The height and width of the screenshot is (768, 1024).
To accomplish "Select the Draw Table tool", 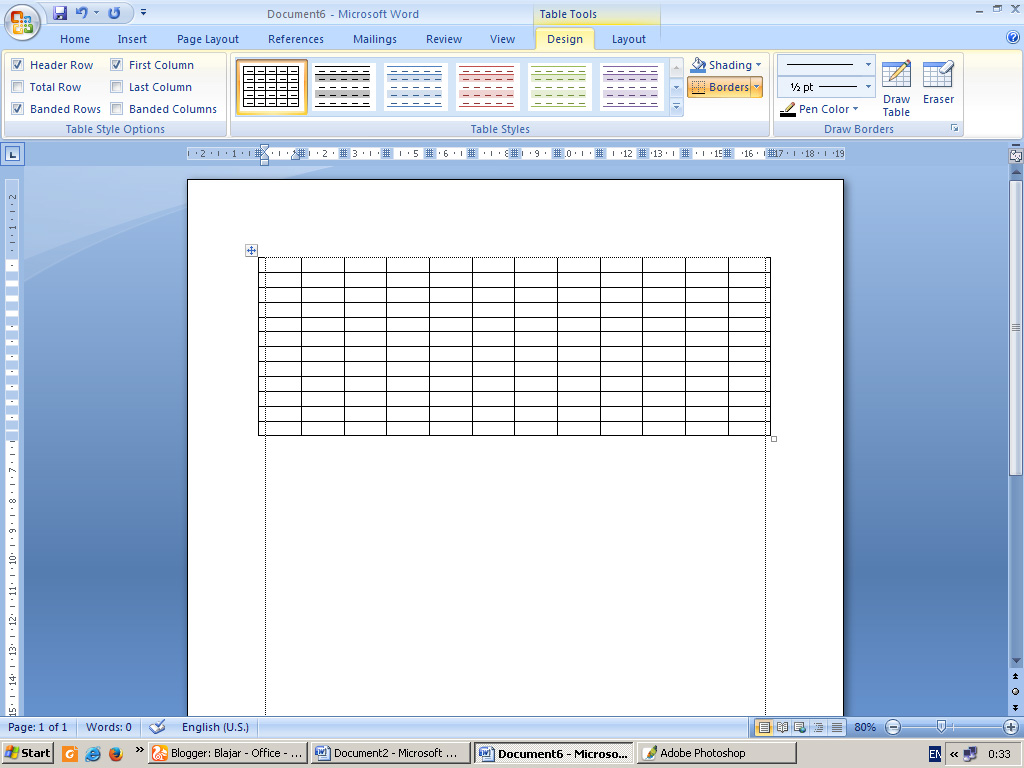I will (896, 85).
